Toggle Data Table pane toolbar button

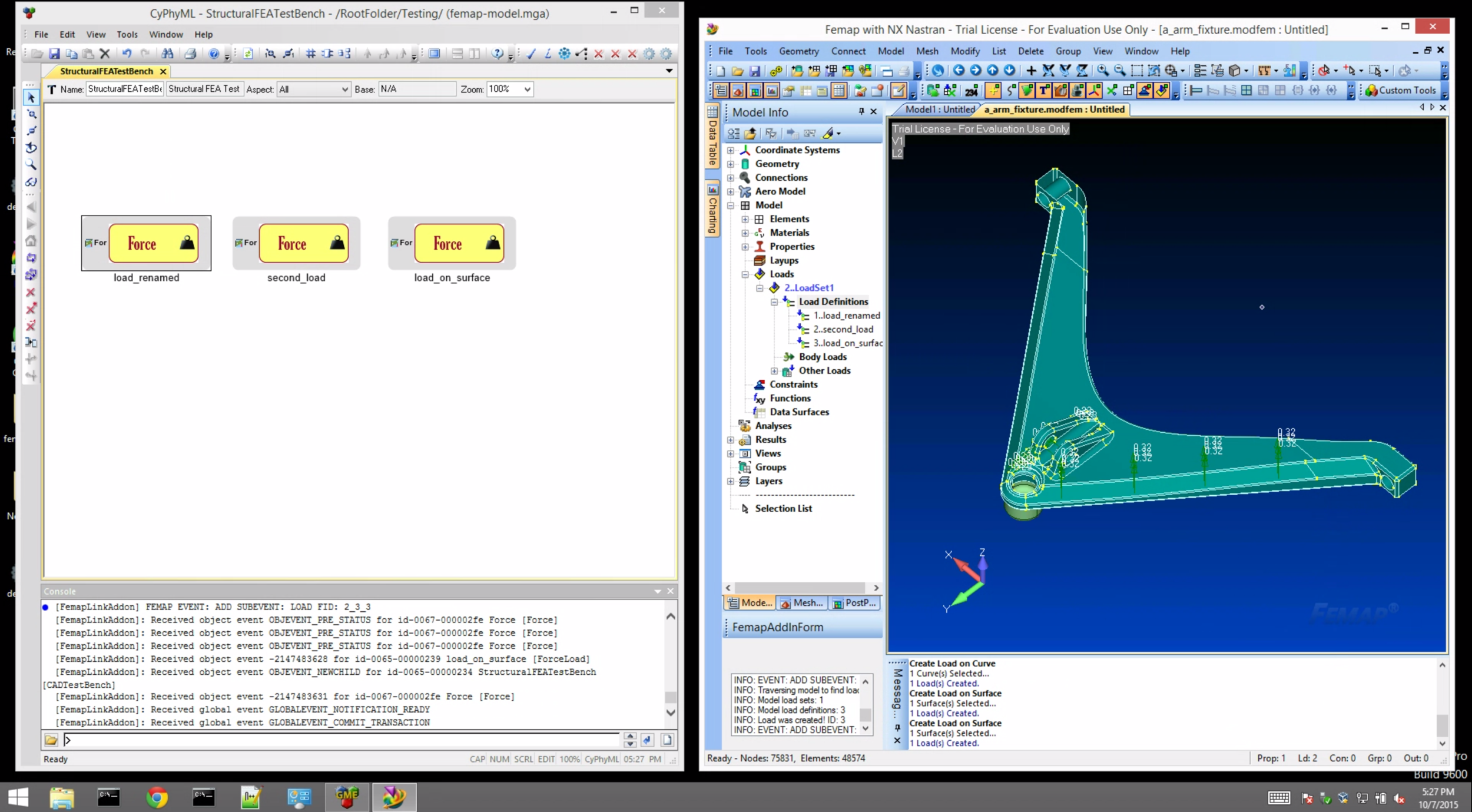(839, 90)
